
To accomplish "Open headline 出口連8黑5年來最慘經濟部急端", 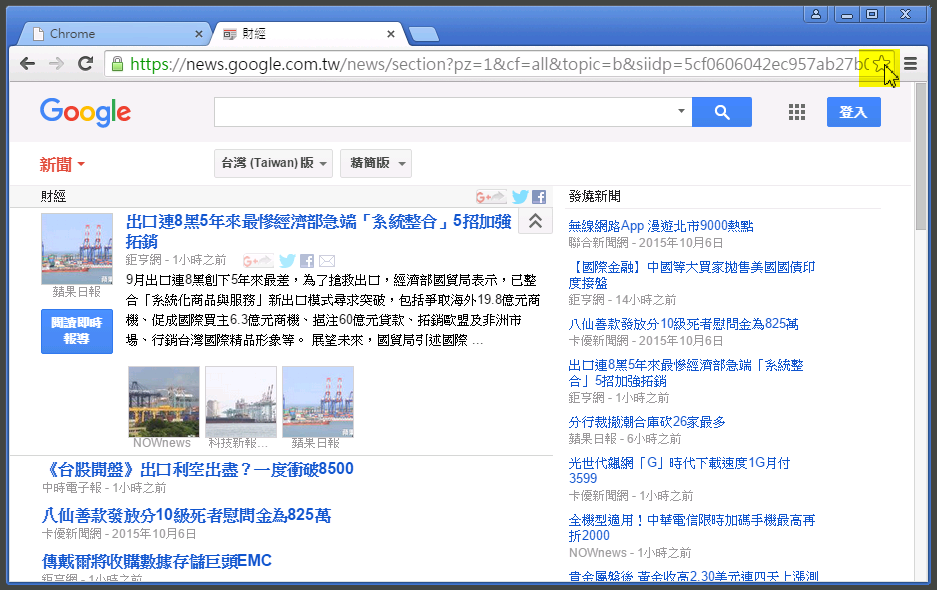I will [x=319, y=231].
